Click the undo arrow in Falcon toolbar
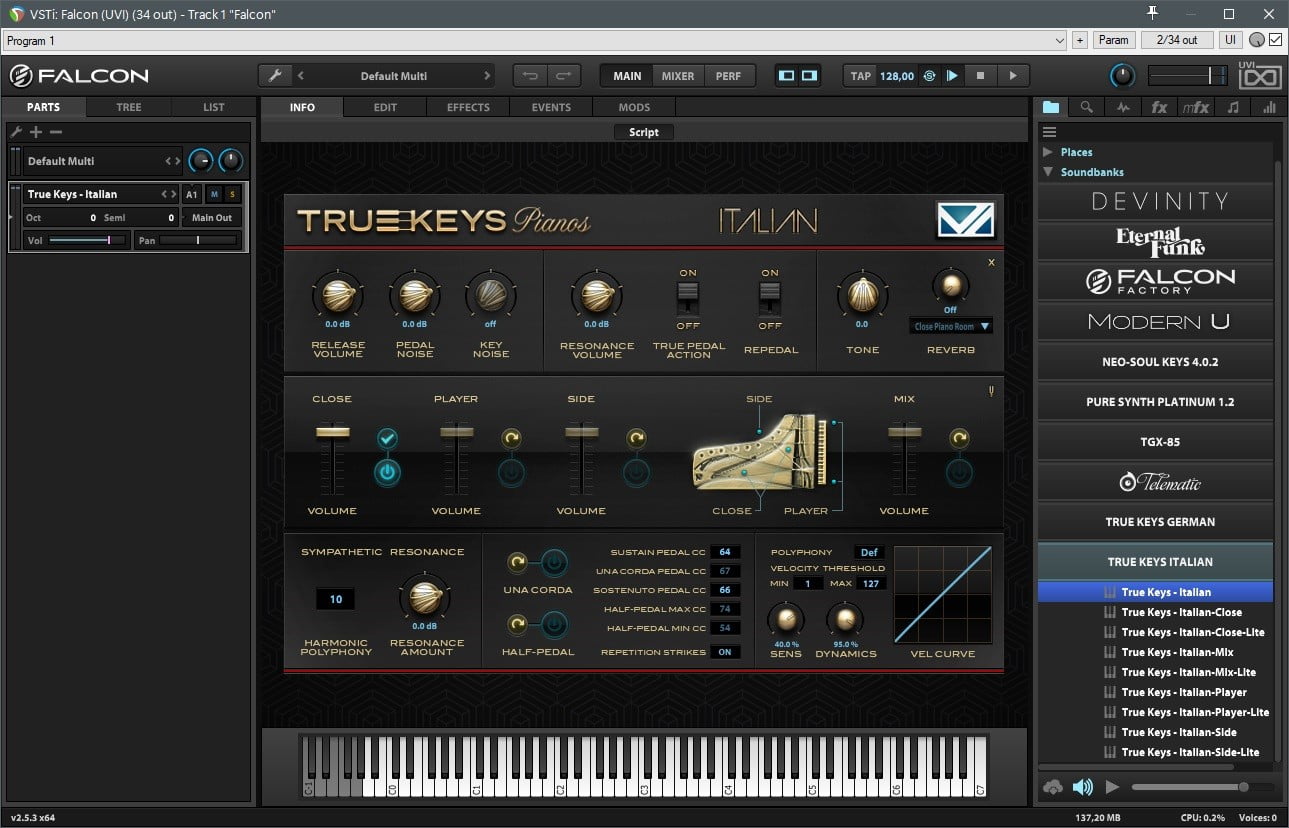1289x828 pixels. coord(530,76)
